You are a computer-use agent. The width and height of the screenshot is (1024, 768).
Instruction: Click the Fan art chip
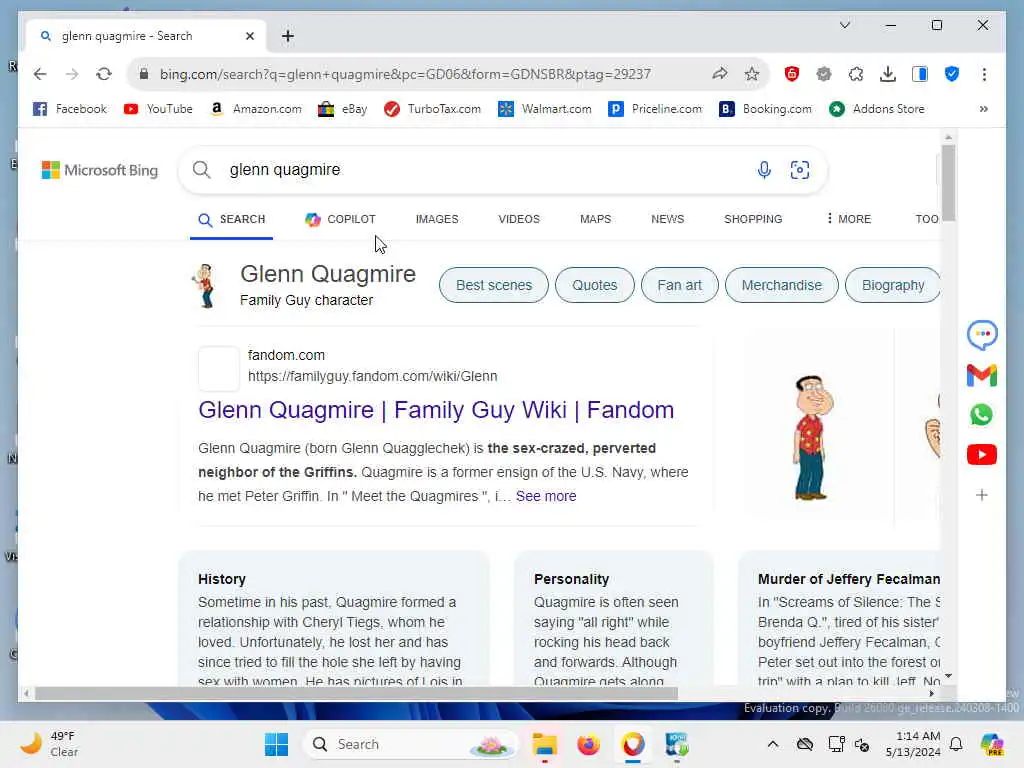679,285
